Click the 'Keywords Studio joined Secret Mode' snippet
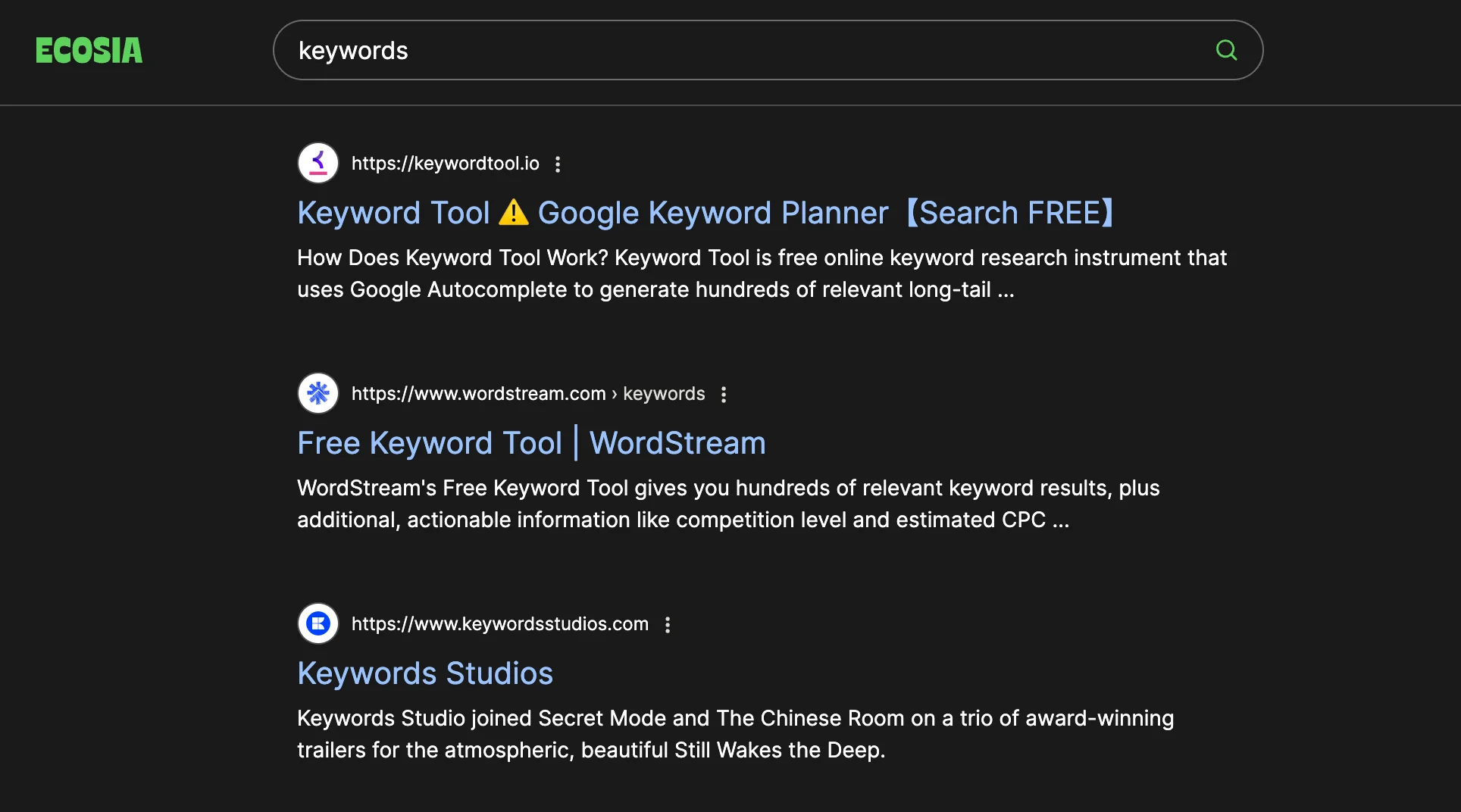The image size is (1461, 812). [x=736, y=734]
